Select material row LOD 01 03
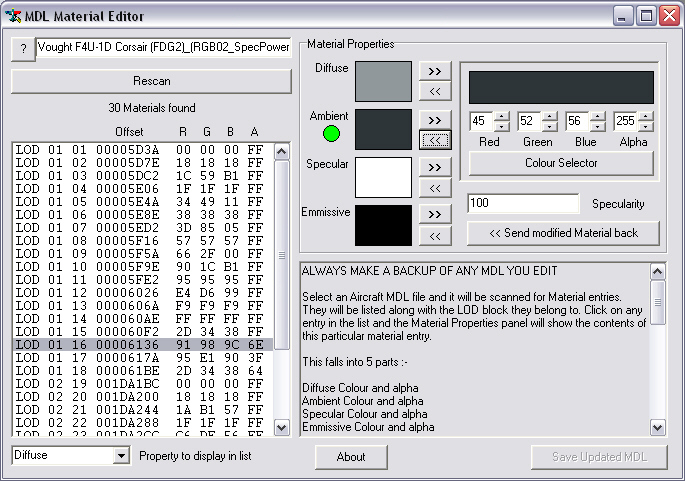Viewport: 685px width, 481px height. pyautogui.click(x=142, y=175)
